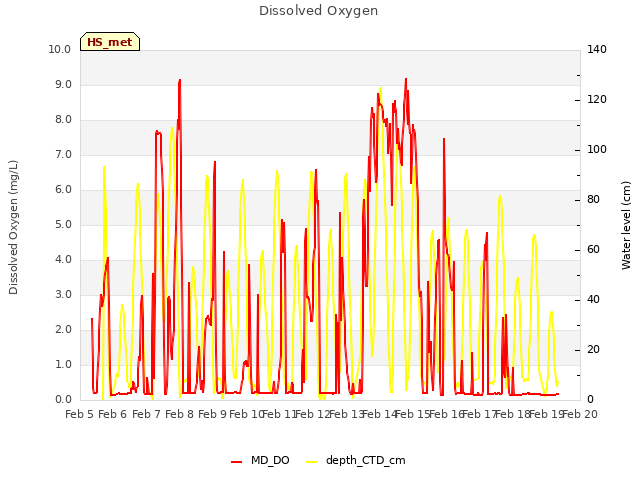Click the 10.0 left axis tick label
The image size is (640, 480).
[x=60, y=49]
